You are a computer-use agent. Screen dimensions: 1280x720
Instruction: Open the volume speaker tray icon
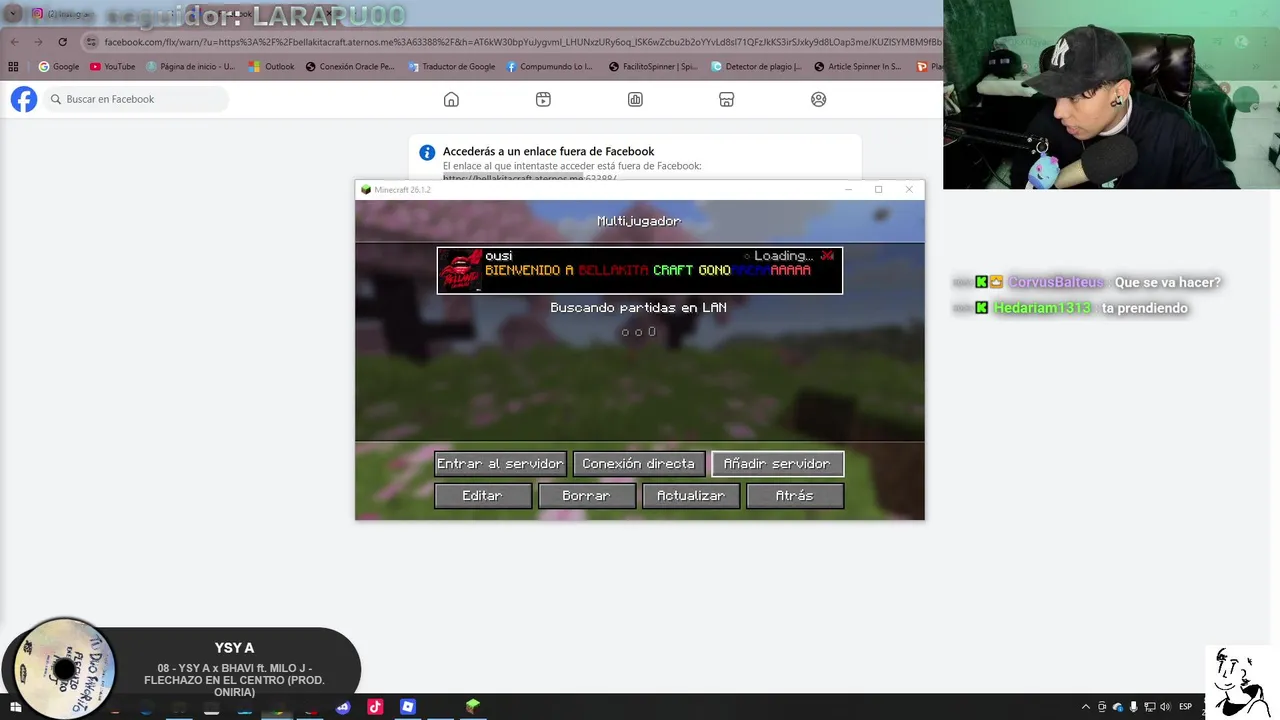(x=1166, y=707)
